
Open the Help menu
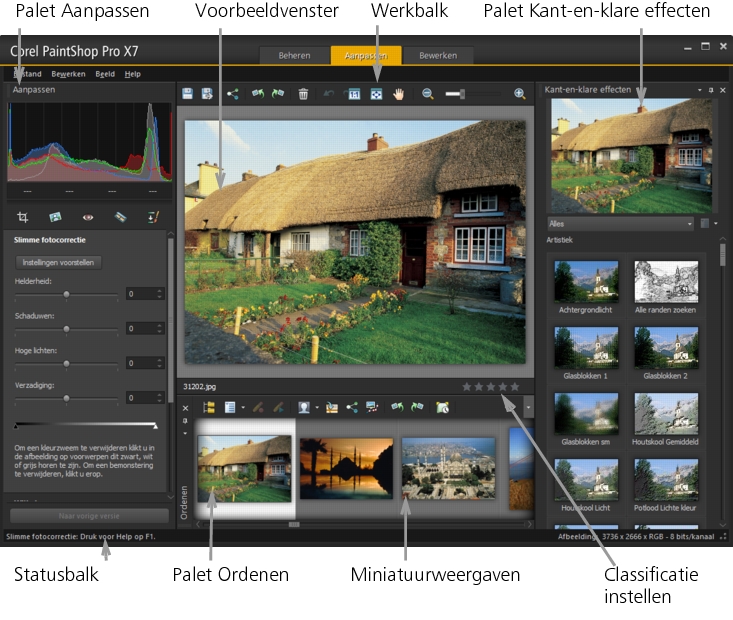[x=132, y=74]
